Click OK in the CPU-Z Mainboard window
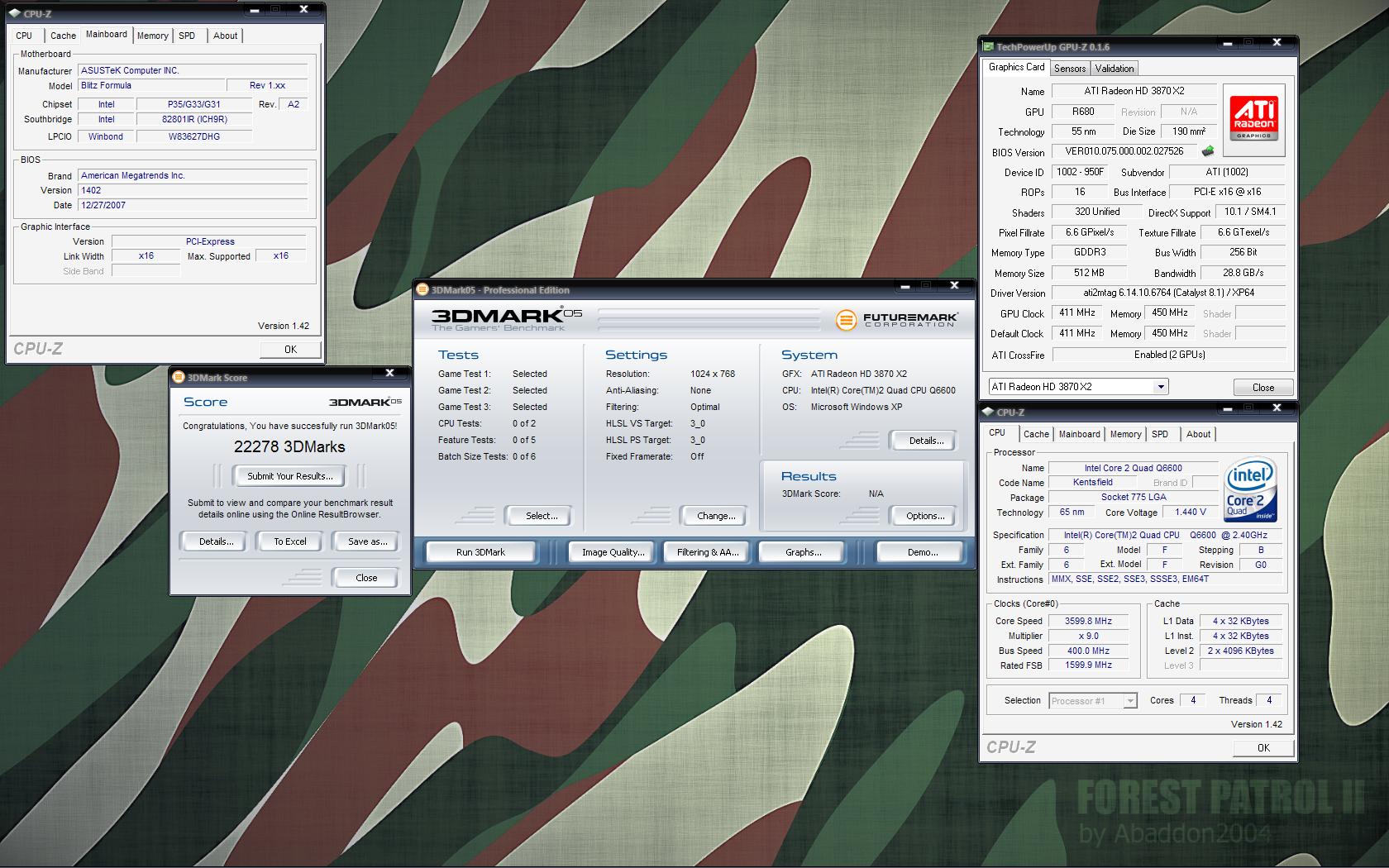Viewport: 1389px width, 868px height. coord(290,350)
